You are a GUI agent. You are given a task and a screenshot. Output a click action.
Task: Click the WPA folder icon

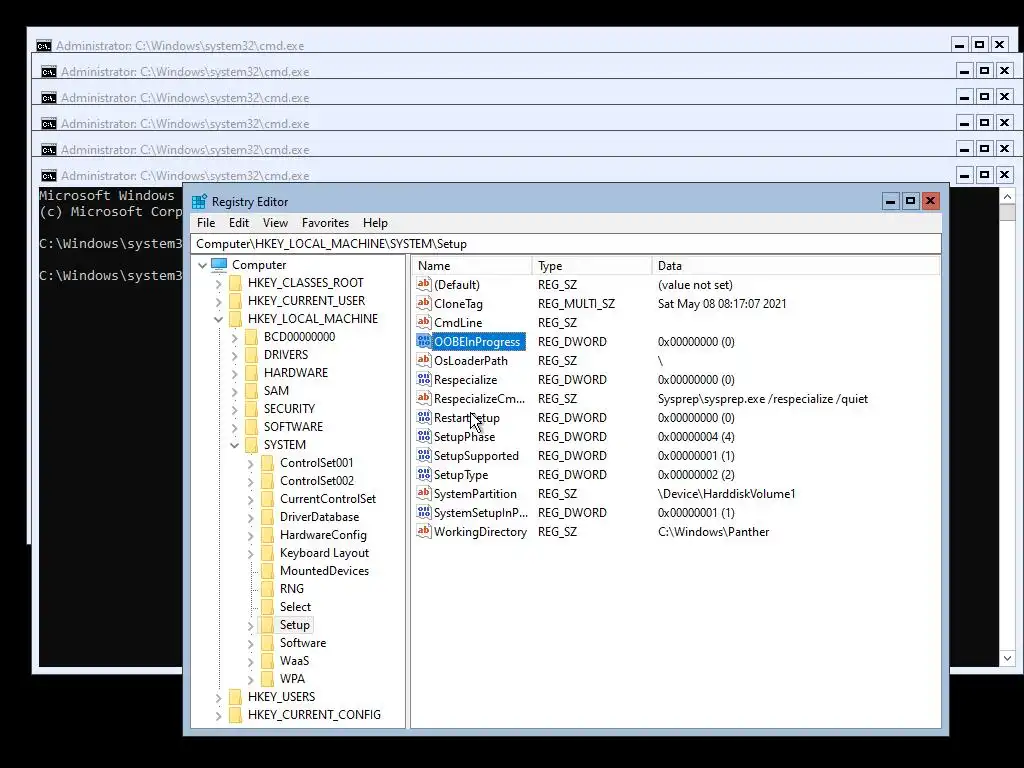267,679
